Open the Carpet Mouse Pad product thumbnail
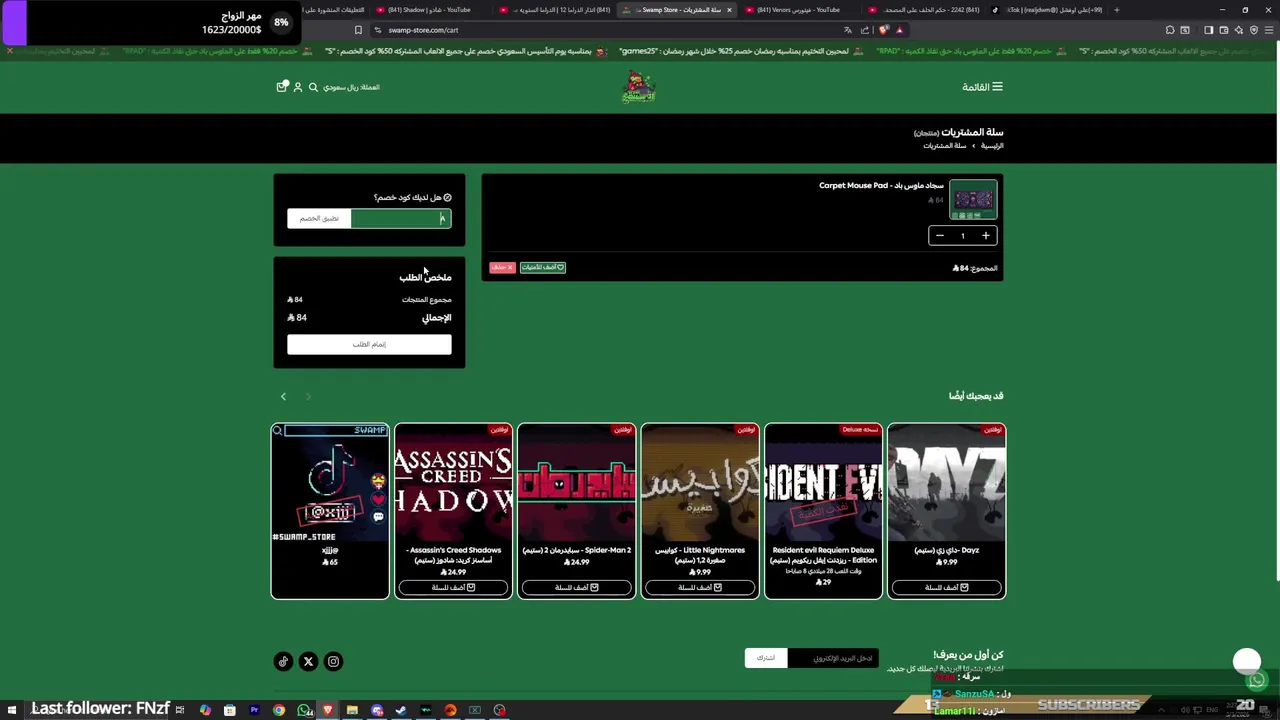The height and width of the screenshot is (720, 1280). (x=973, y=200)
